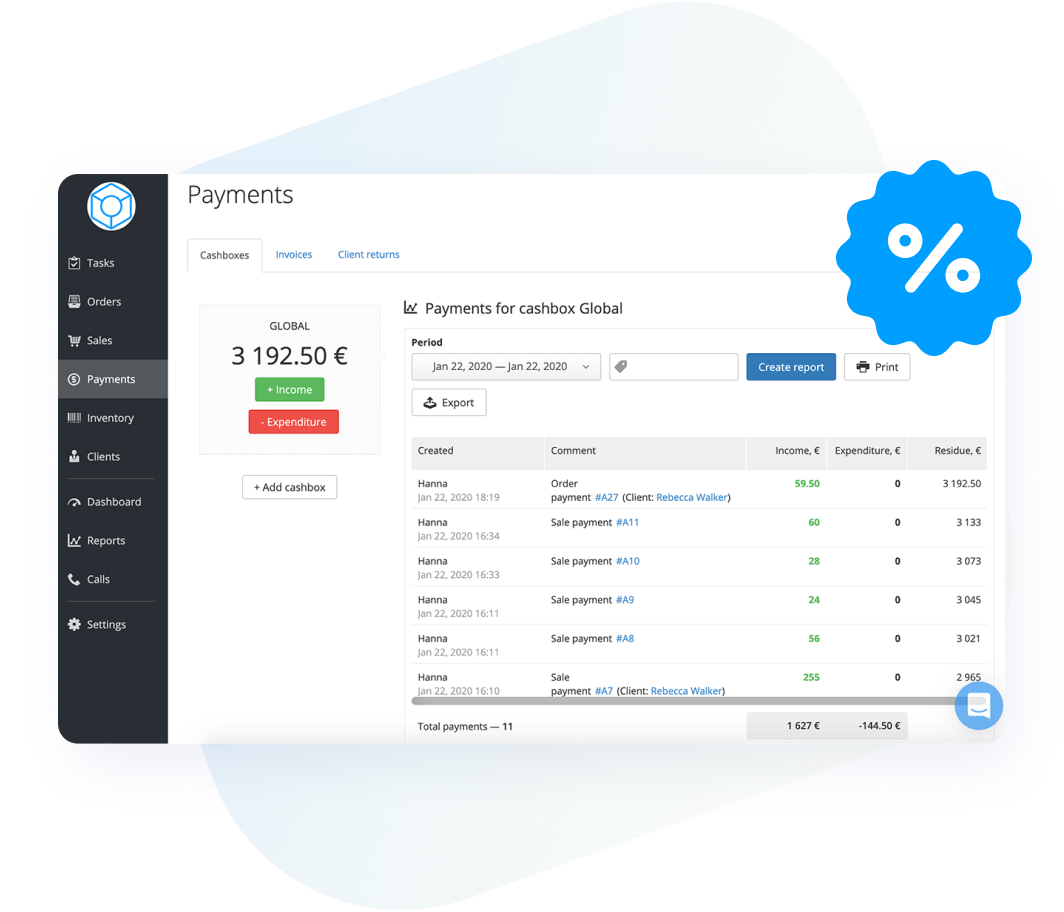Image resolution: width=1064 pixels, height=912 pixels.
Task: Open Settings gear in sidebar
Action: pyautogui.click(x=106, y=625)
